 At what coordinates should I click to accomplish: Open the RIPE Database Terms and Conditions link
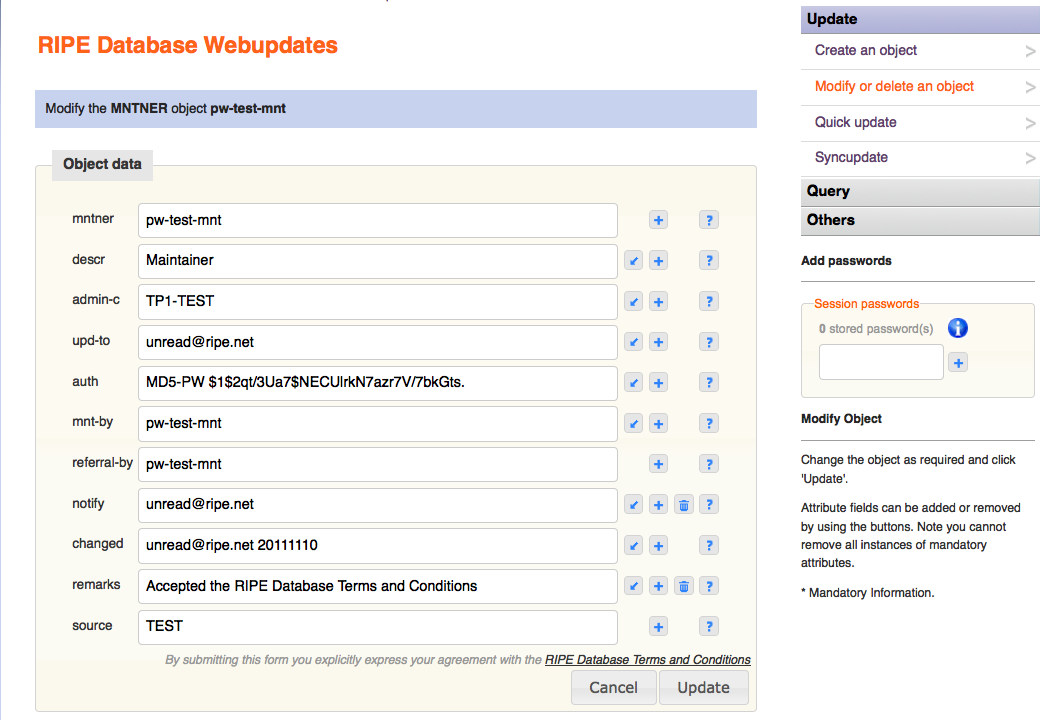[x=648, y=660]
